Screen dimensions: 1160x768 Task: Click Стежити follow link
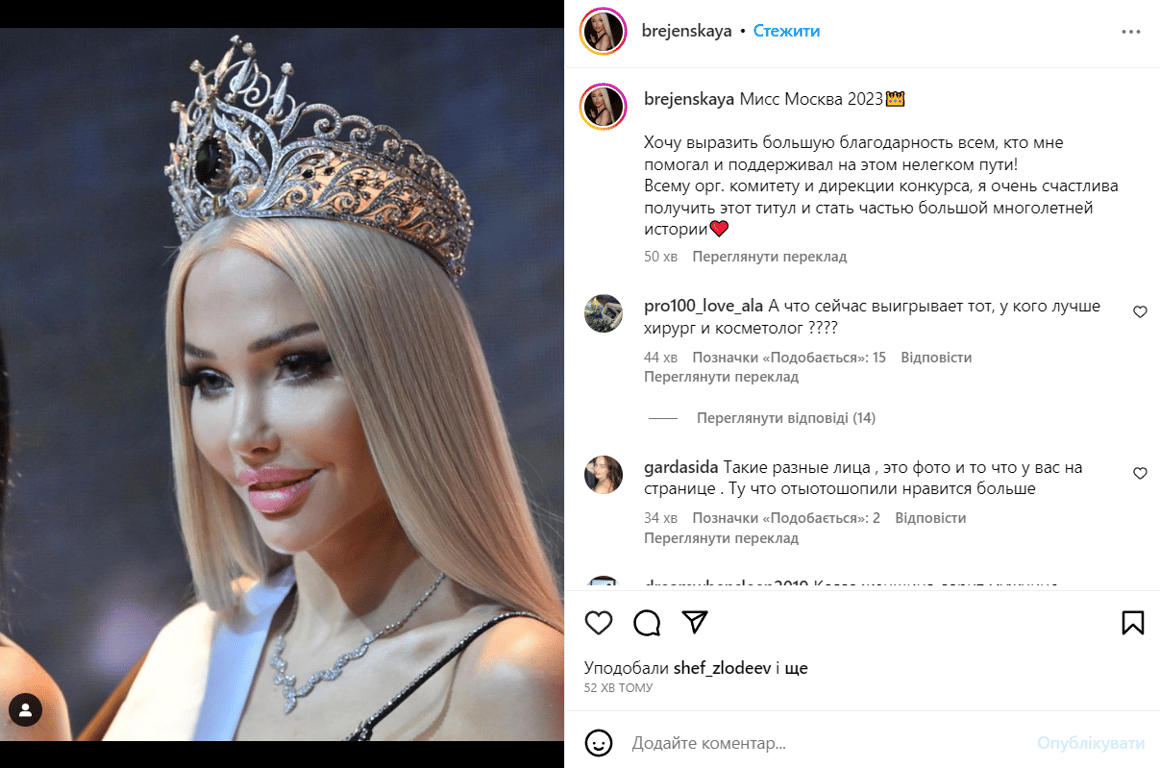pos(786,31)
